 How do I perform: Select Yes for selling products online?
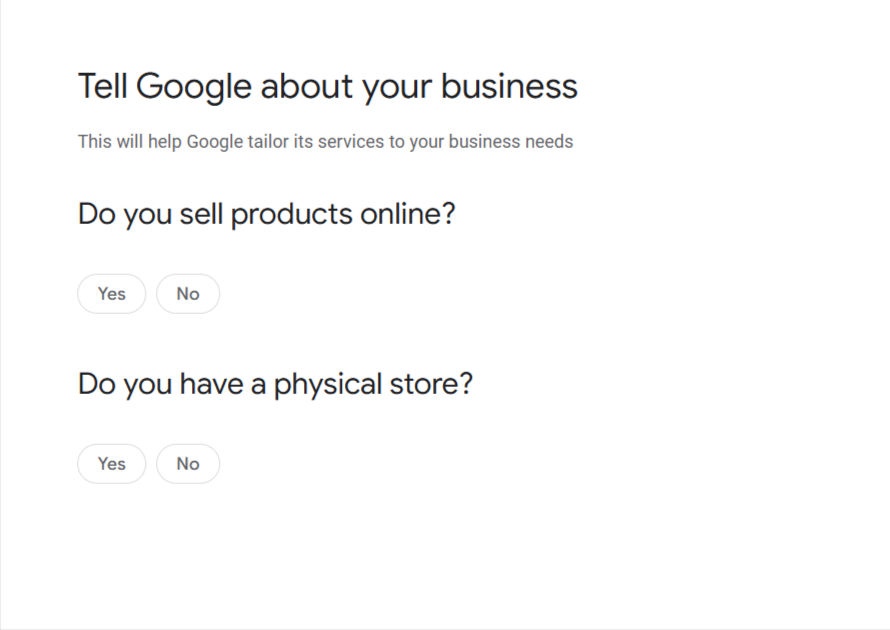[112, 294]
